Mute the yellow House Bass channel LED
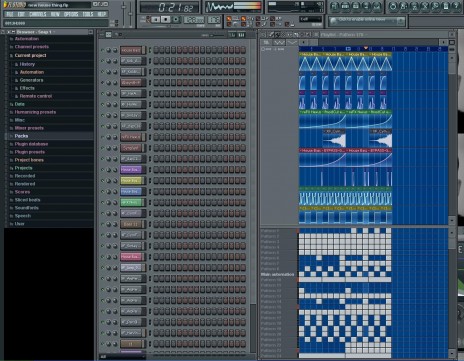Screen dimensions: 464x361 tap(102, 181)
